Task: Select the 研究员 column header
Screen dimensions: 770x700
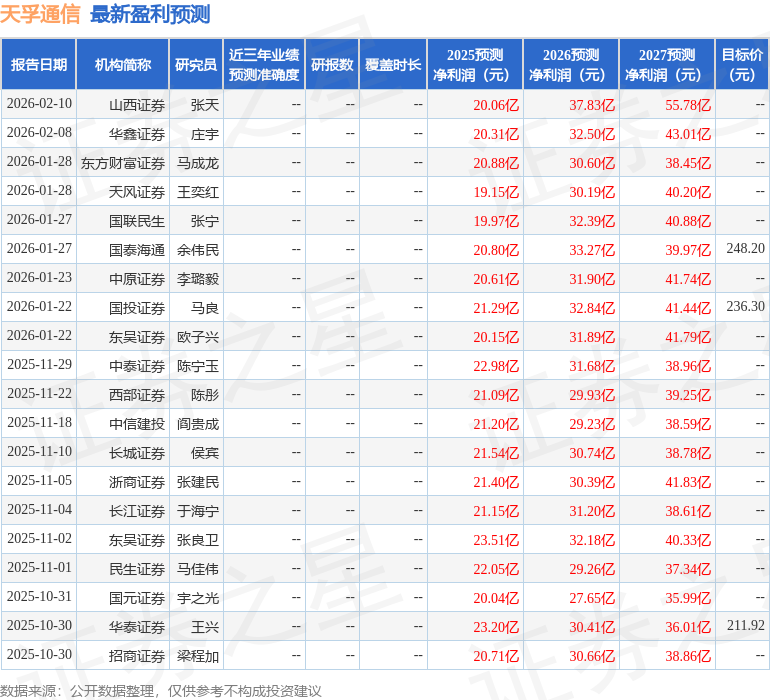Action: [196, 65]
